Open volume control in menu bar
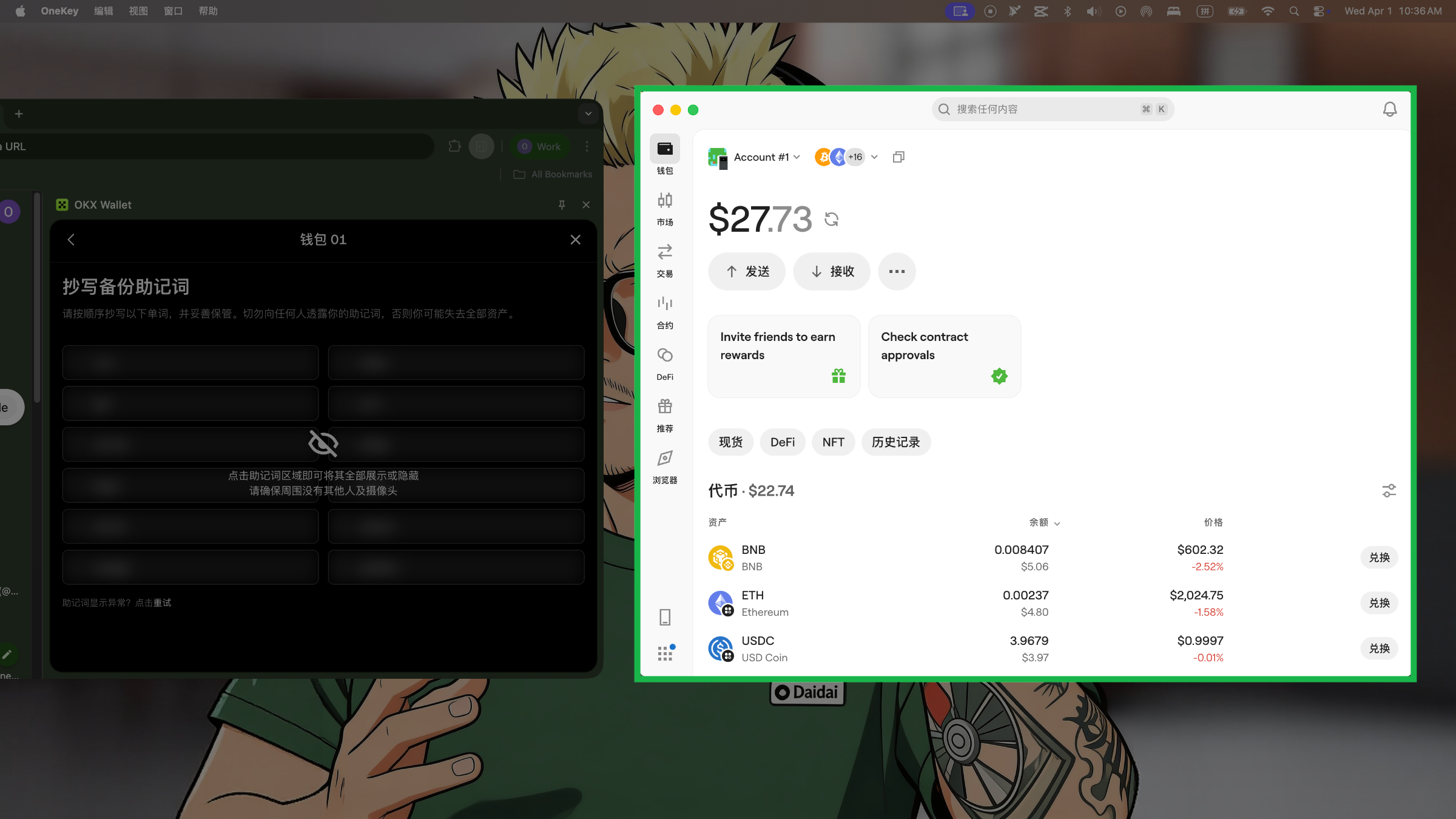The height and width of the screenshot is (819, 1456). pos(1093,11)
